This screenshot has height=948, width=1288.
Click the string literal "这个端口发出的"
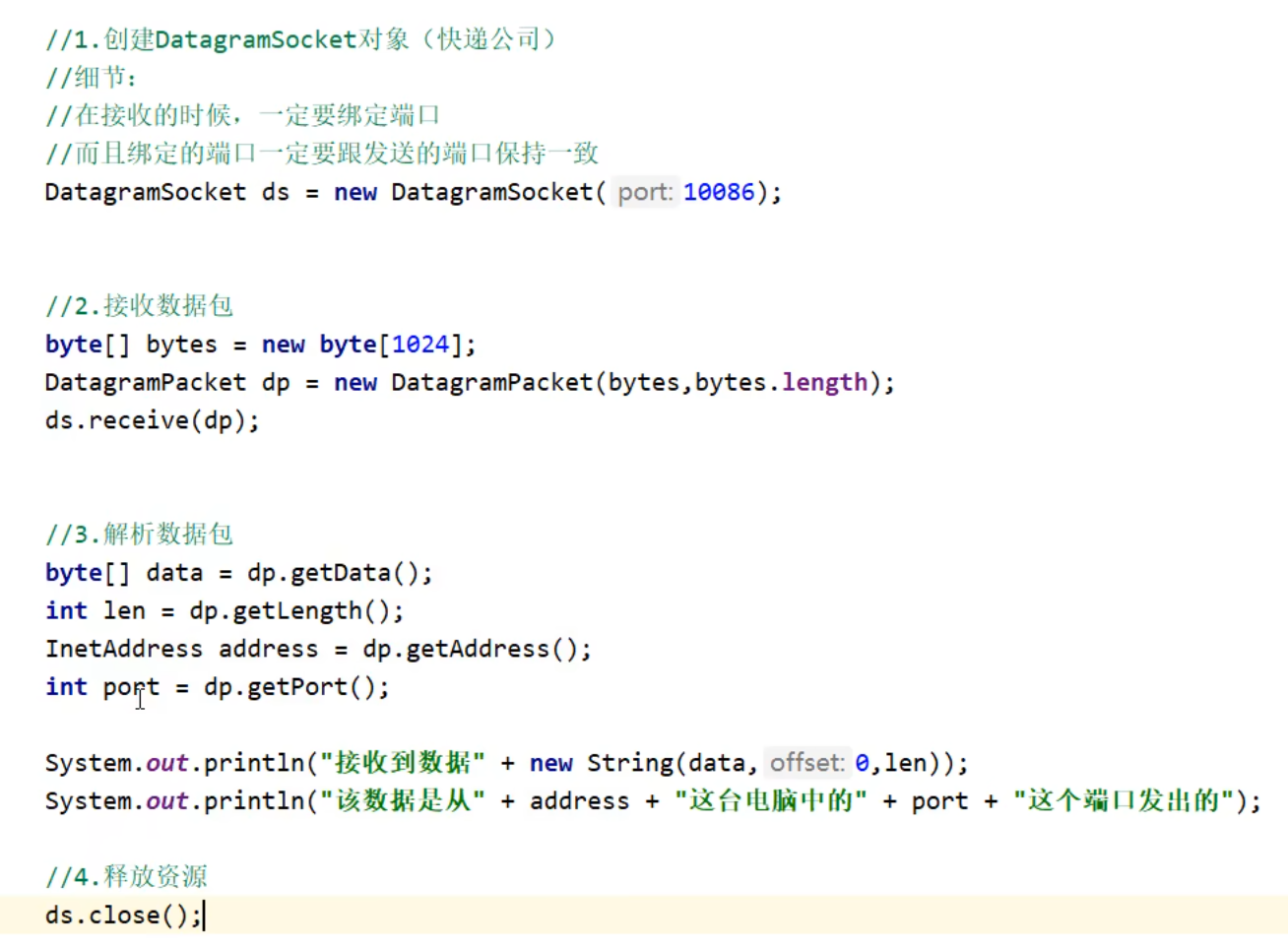pos(1124,801)
